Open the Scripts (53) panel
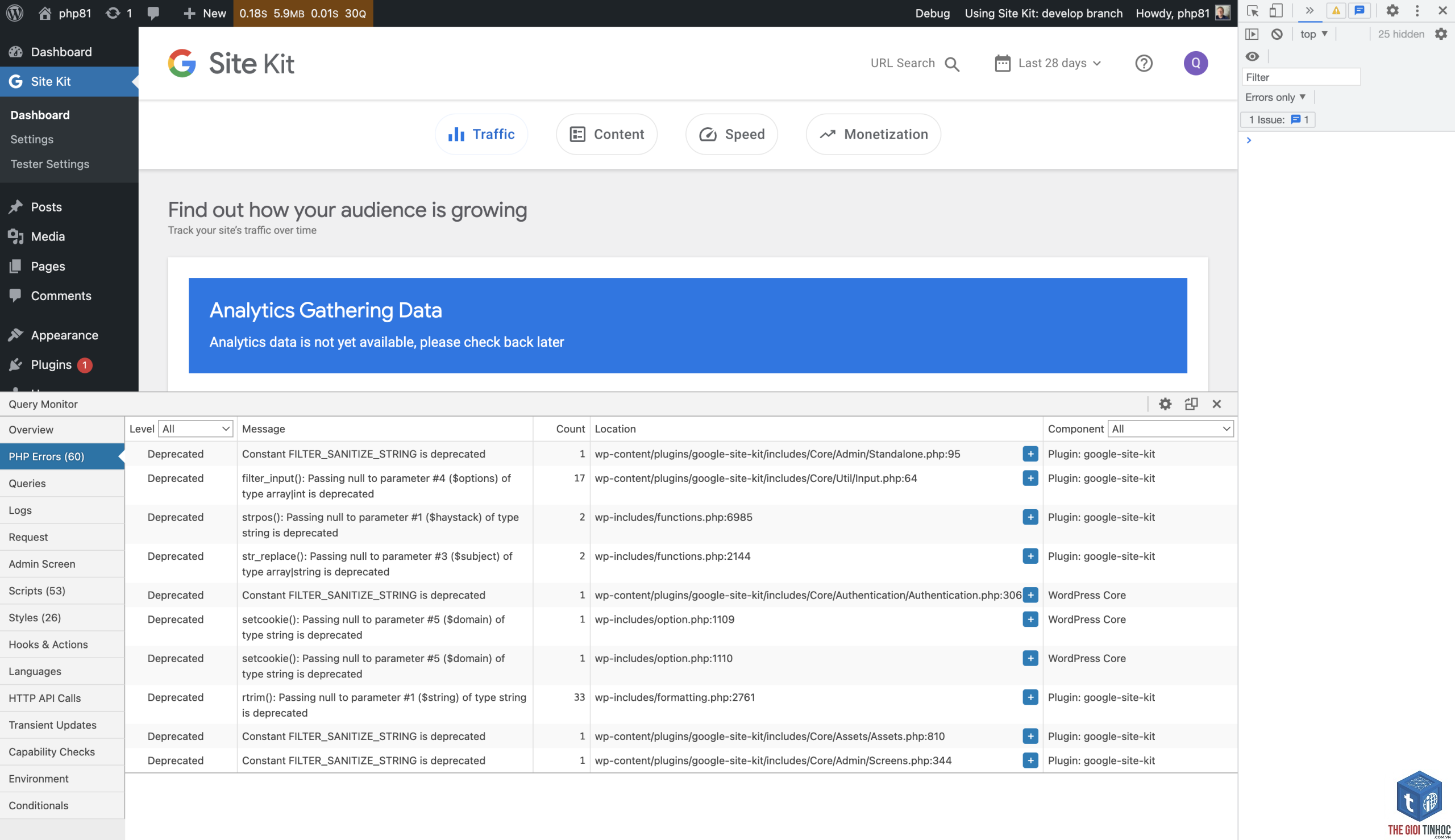Viewport: 1455px width, 840px height. [x=62, y=590]
